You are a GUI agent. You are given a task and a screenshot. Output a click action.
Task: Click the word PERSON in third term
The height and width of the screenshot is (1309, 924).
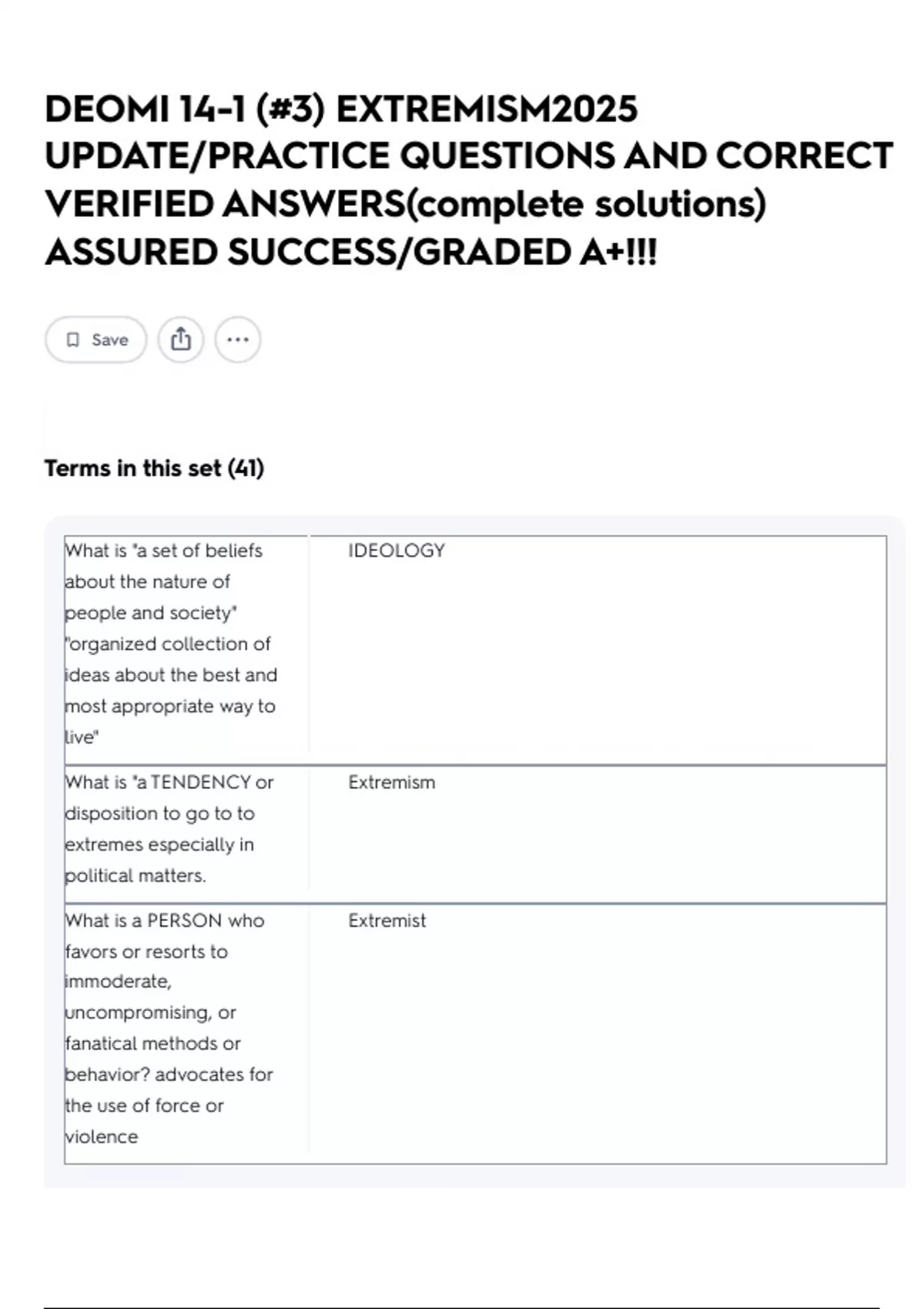(184, 920)
